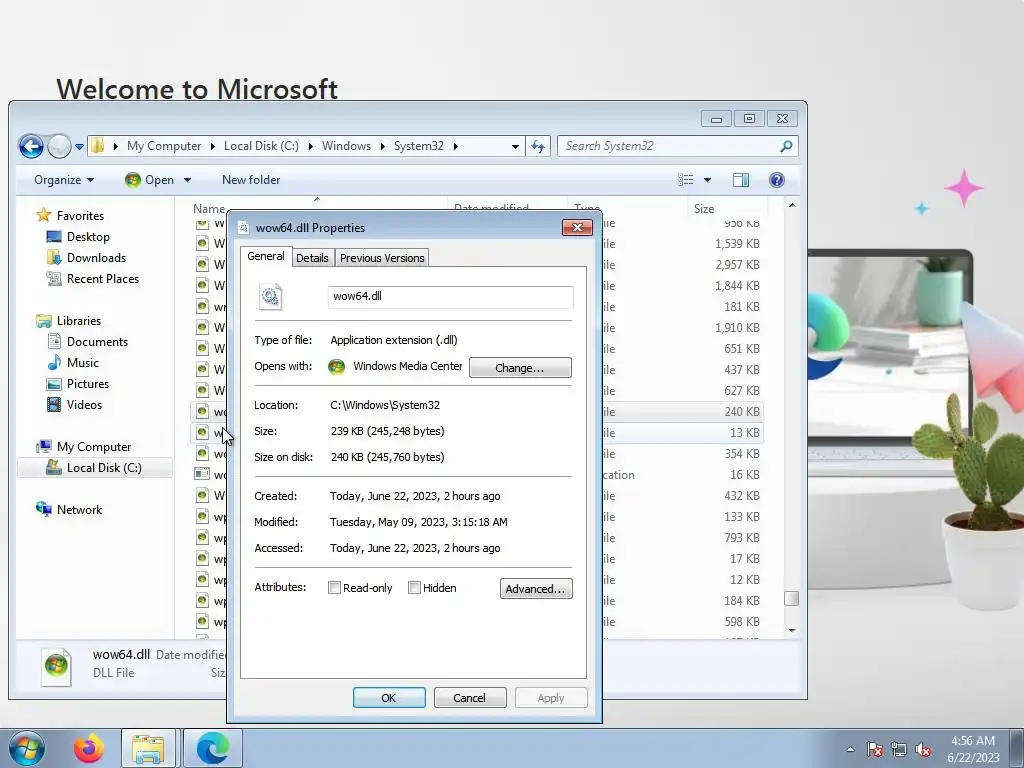Click the wow64.dll filename field
Image resolution: width=1024 pixels, height=768 pixels.
(x=451, y=296)
